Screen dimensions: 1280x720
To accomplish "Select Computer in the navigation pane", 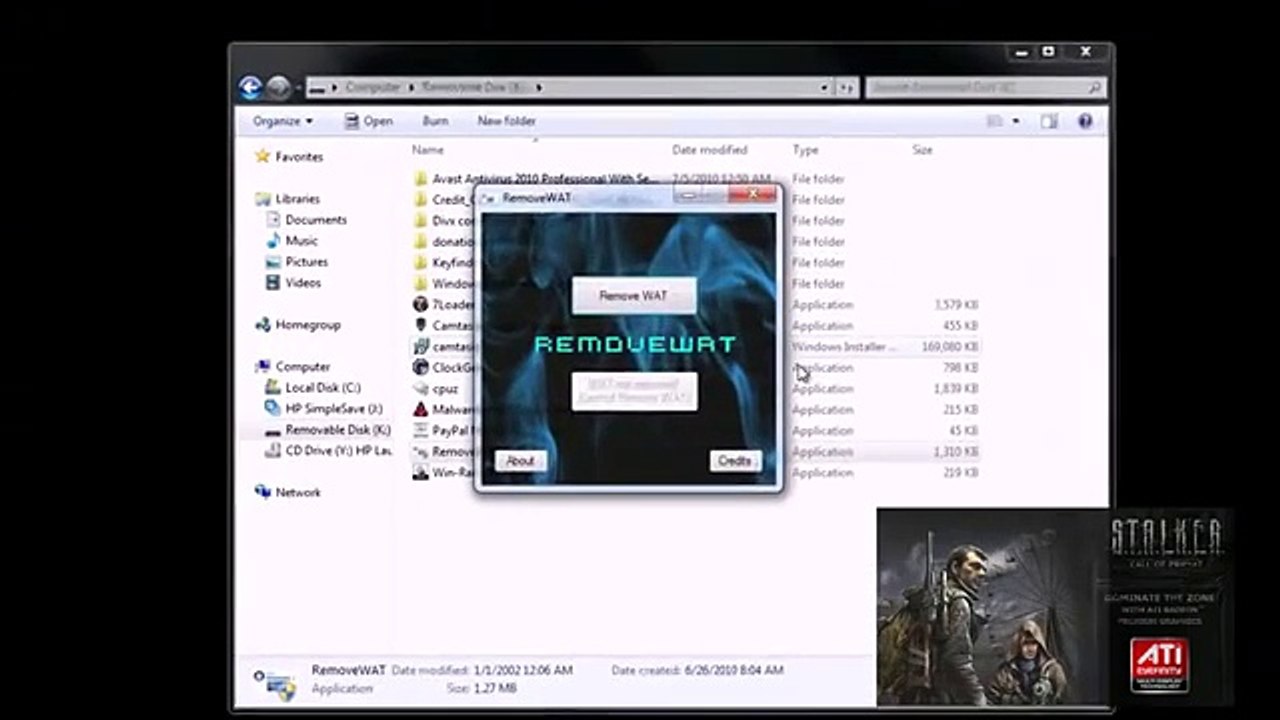I will (x=302, y=367).
